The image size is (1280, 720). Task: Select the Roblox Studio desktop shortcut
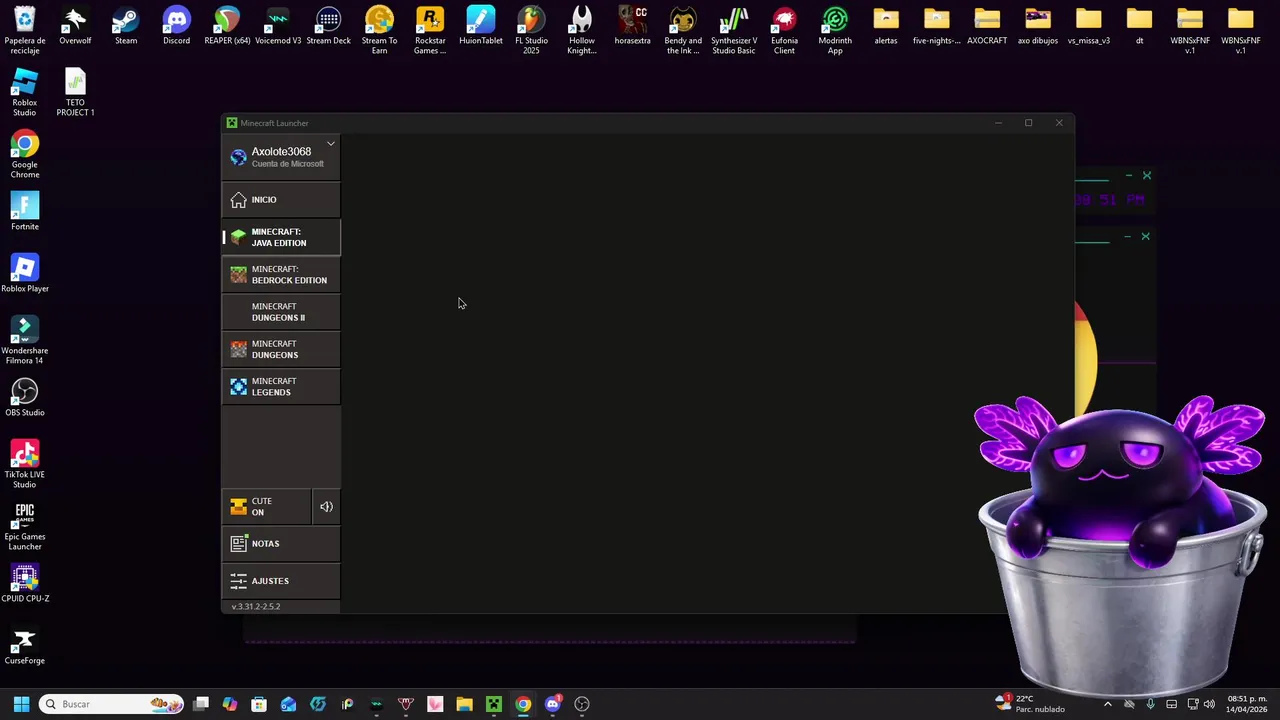coord(25,93)
